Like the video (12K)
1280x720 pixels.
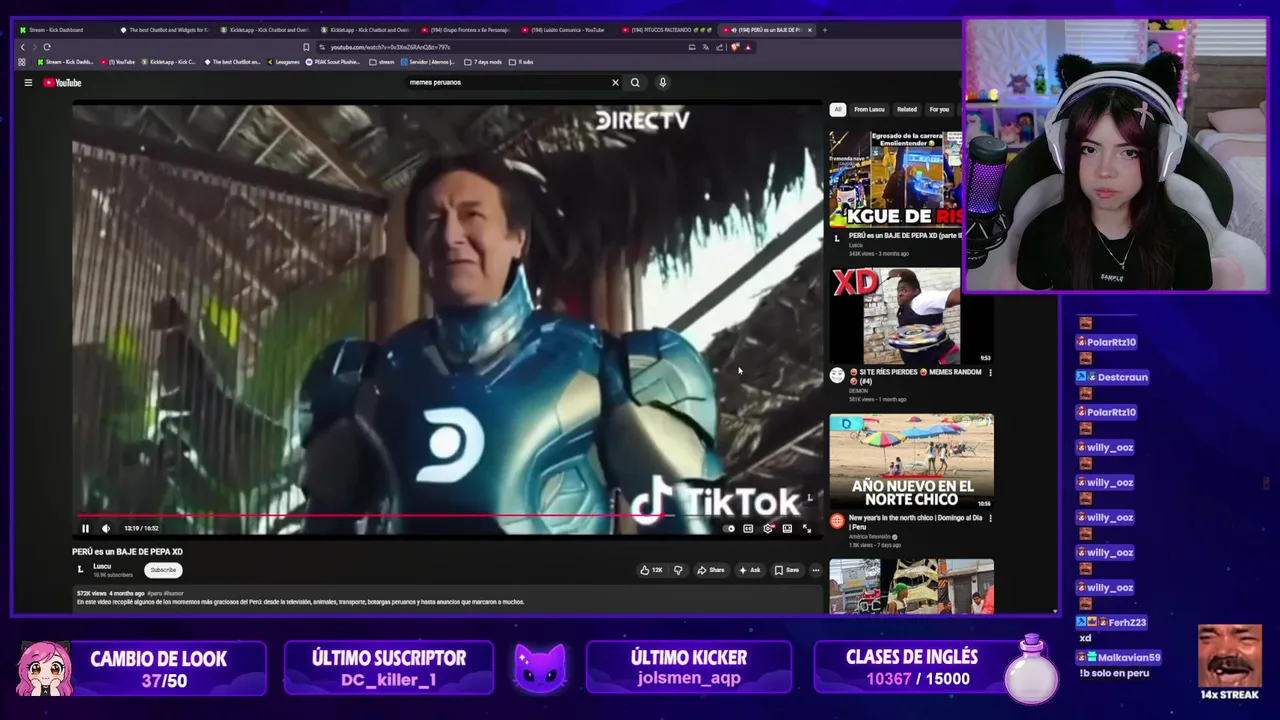651,570
